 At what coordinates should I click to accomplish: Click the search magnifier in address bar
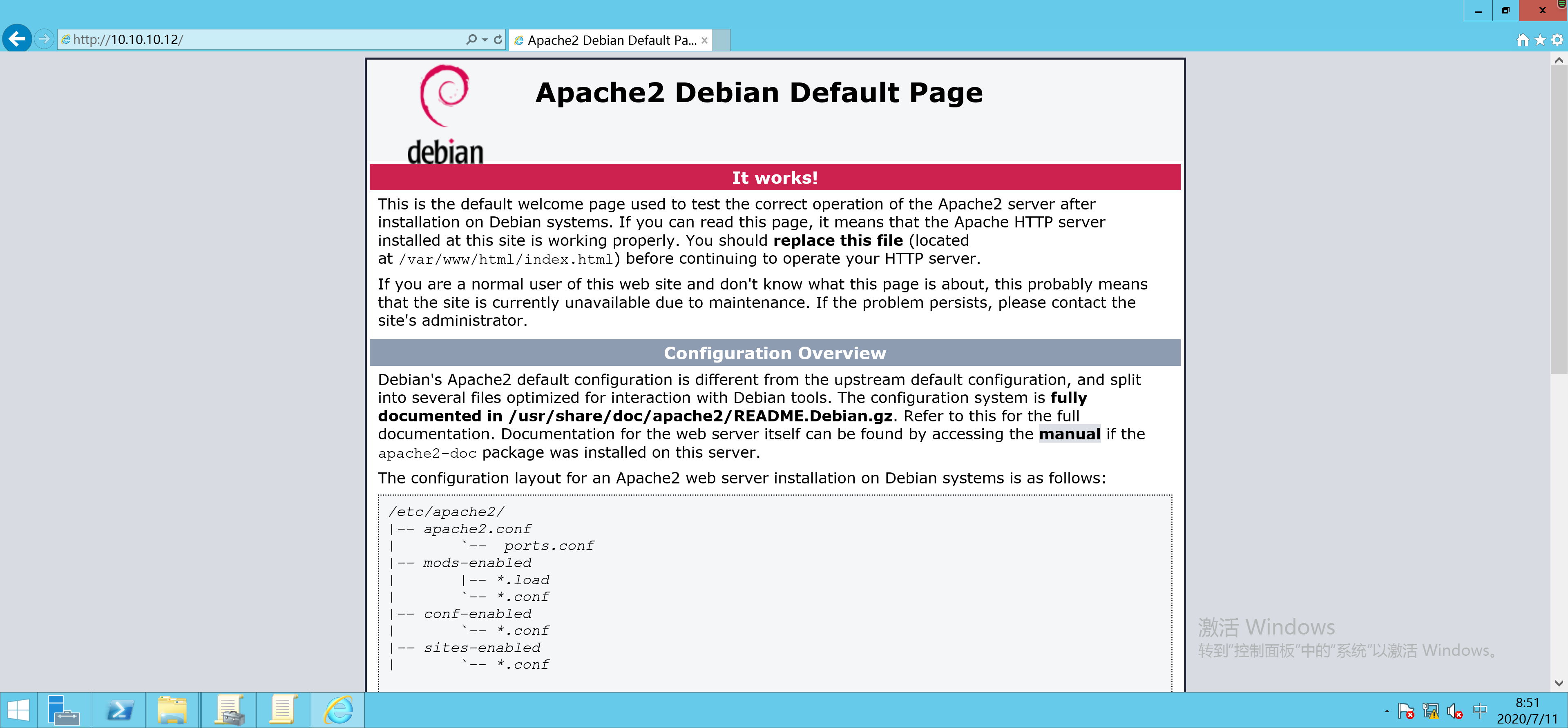click(x=471, y=40)
